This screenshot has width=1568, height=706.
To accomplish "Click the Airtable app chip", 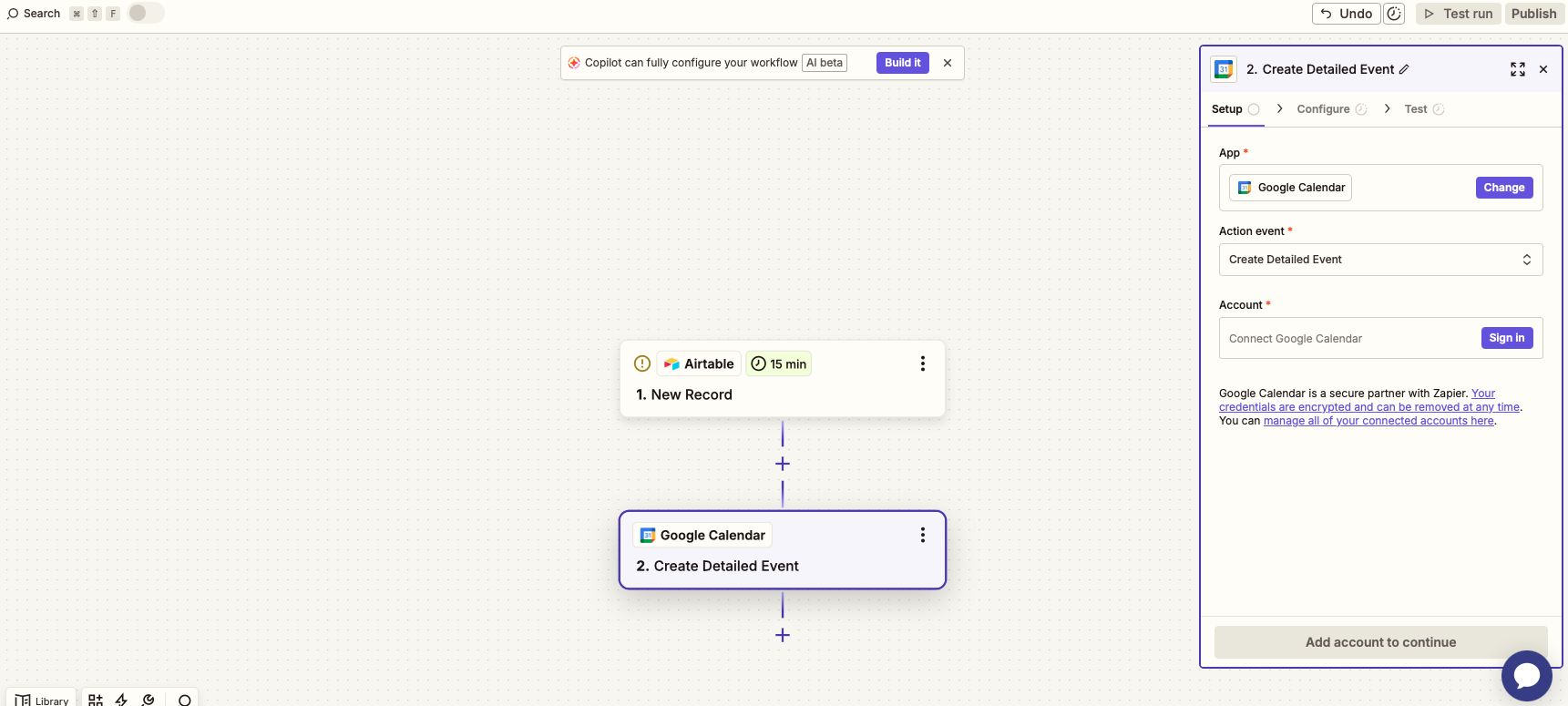I will 699,363.
